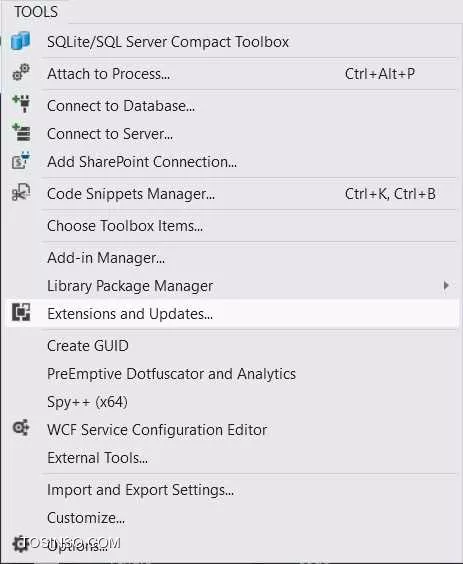The width and height of the screenshot is (463, 564).
Task: Choose Customize... entry
Action: pyautogui.click(x=86, y=518)
